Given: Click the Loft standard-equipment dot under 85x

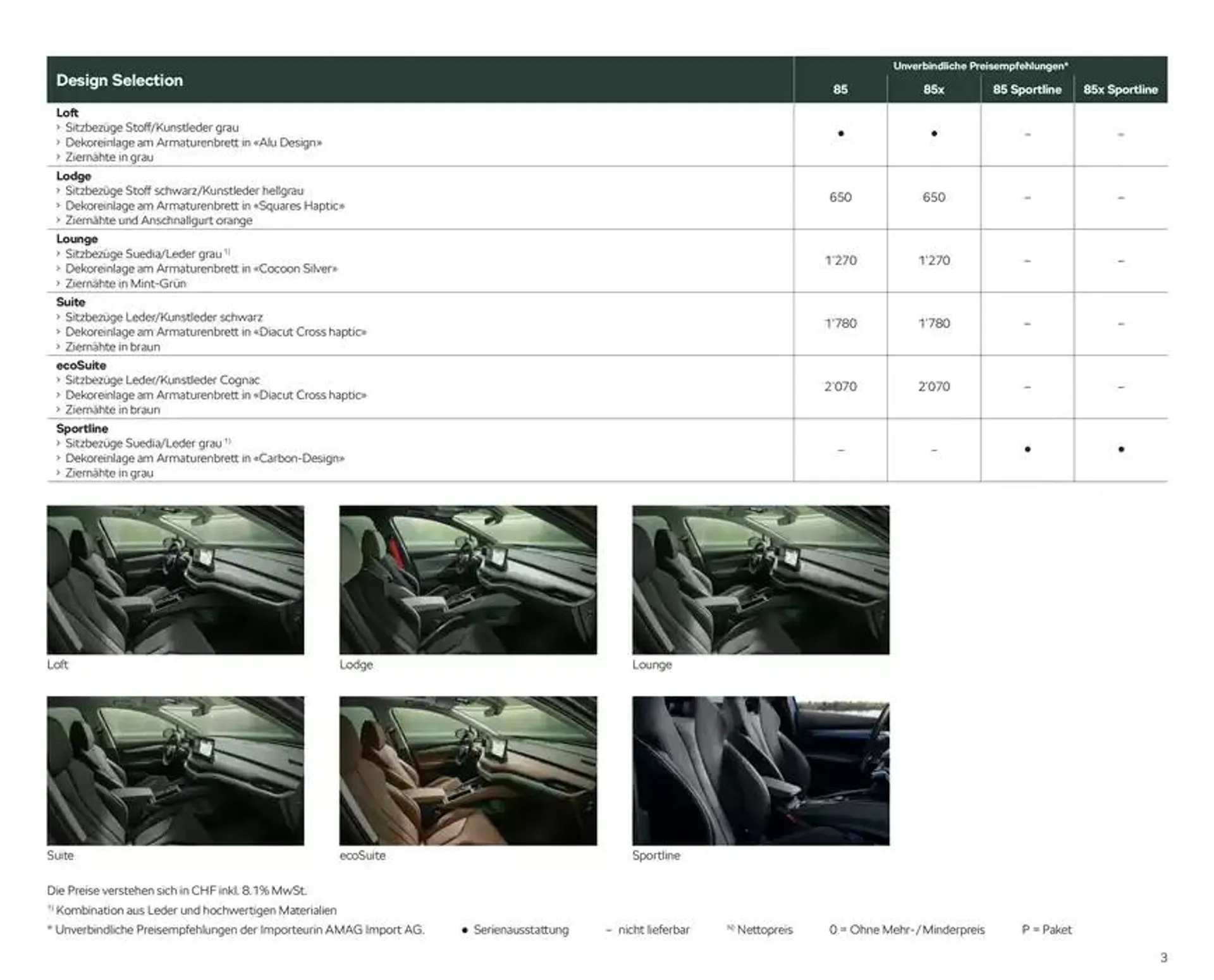Looking at the screenshot, I should pos(934,133).
